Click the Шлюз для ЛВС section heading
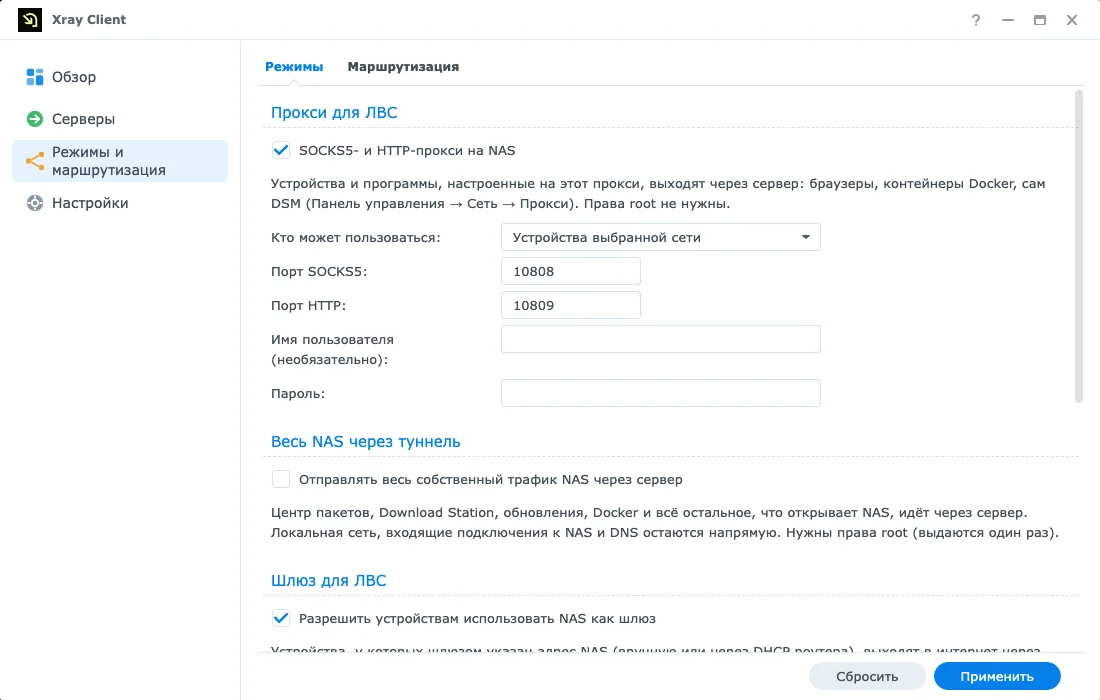 328,581
